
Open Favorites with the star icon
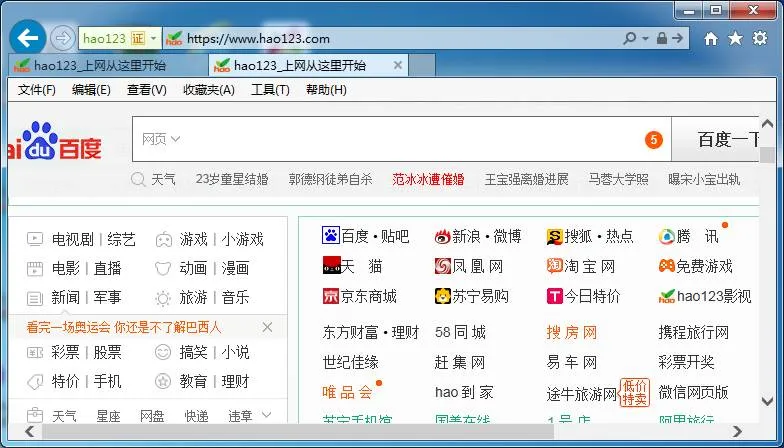point(735,38)
